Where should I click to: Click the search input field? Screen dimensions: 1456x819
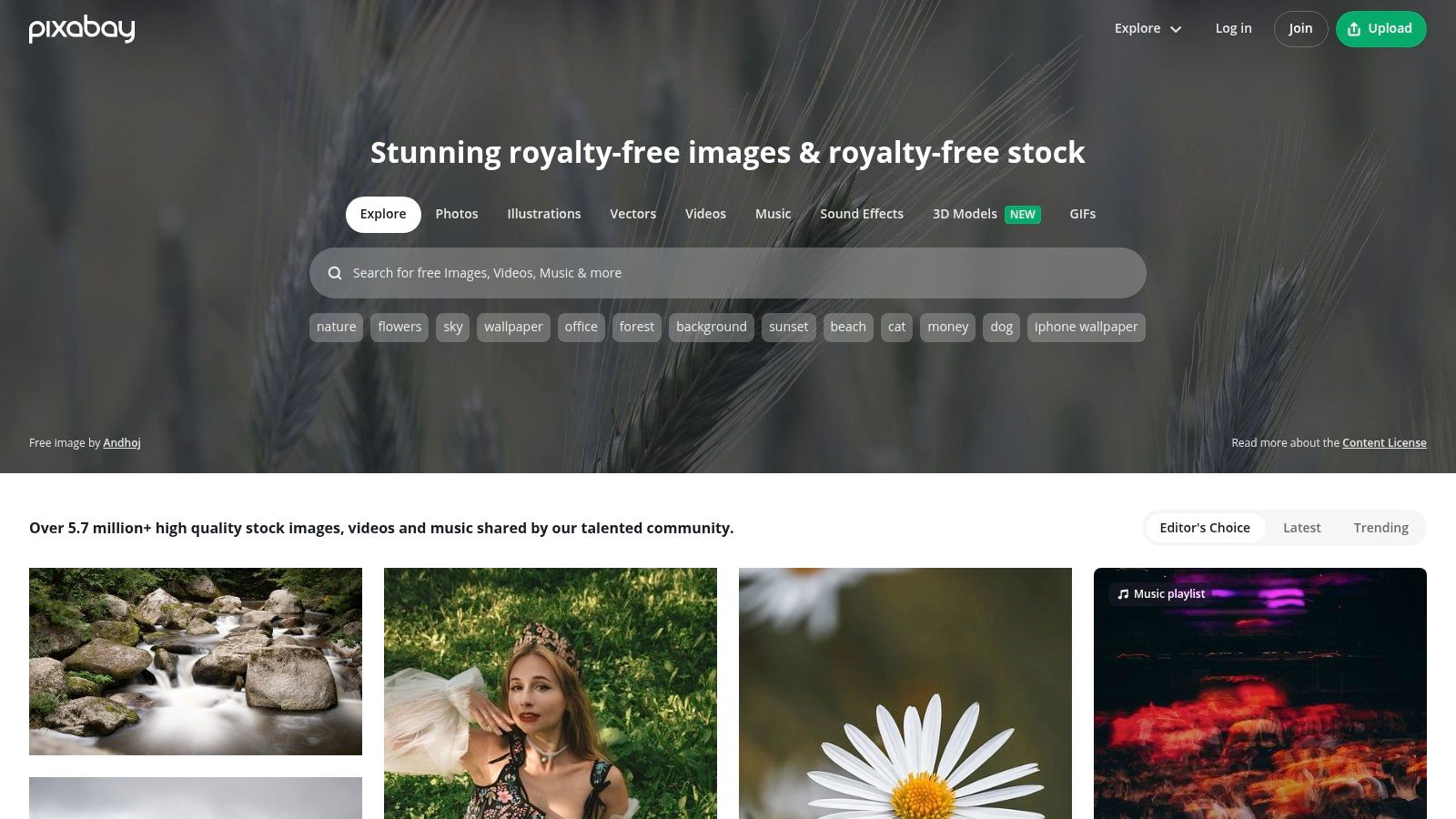[728, 273]
